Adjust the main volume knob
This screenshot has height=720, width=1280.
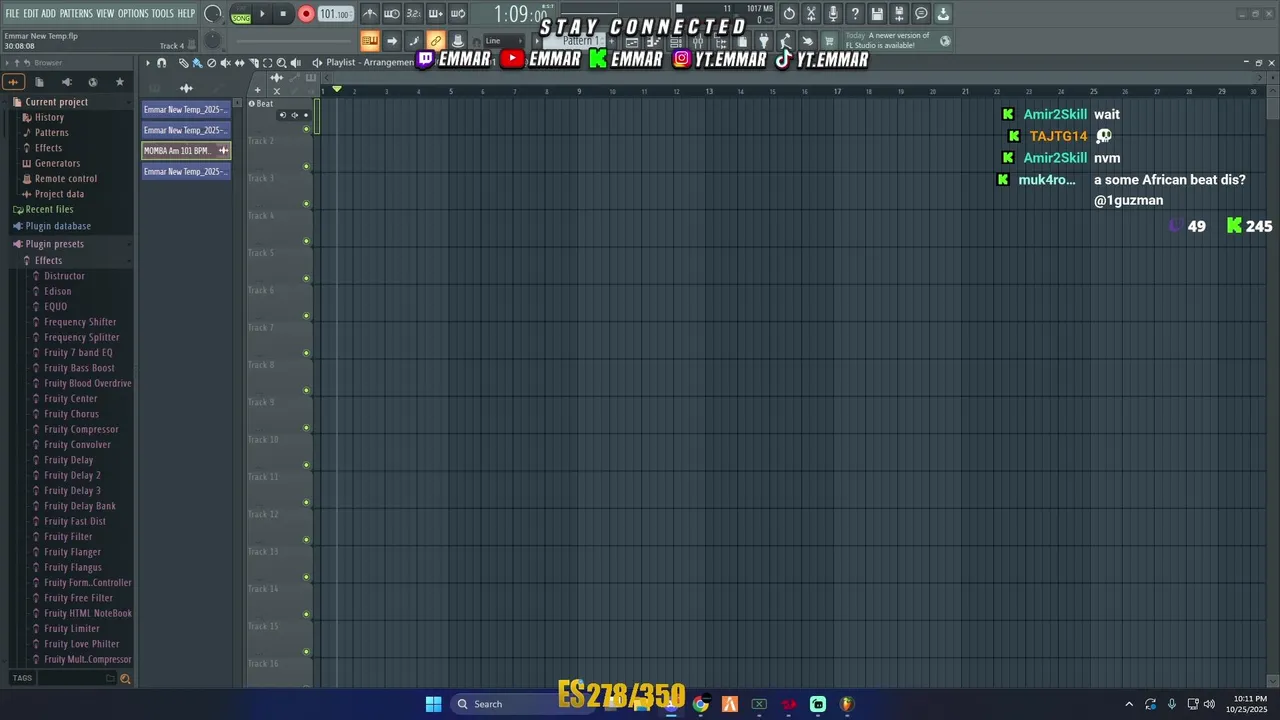pyautogui.click(x=213, y=14)
